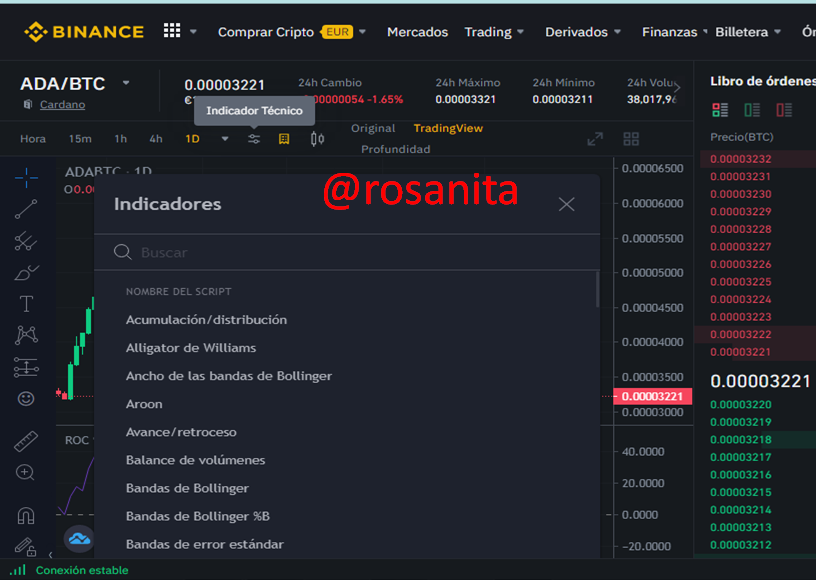
Task: Click the Buscar indicator search field
Action: point(347,252)
